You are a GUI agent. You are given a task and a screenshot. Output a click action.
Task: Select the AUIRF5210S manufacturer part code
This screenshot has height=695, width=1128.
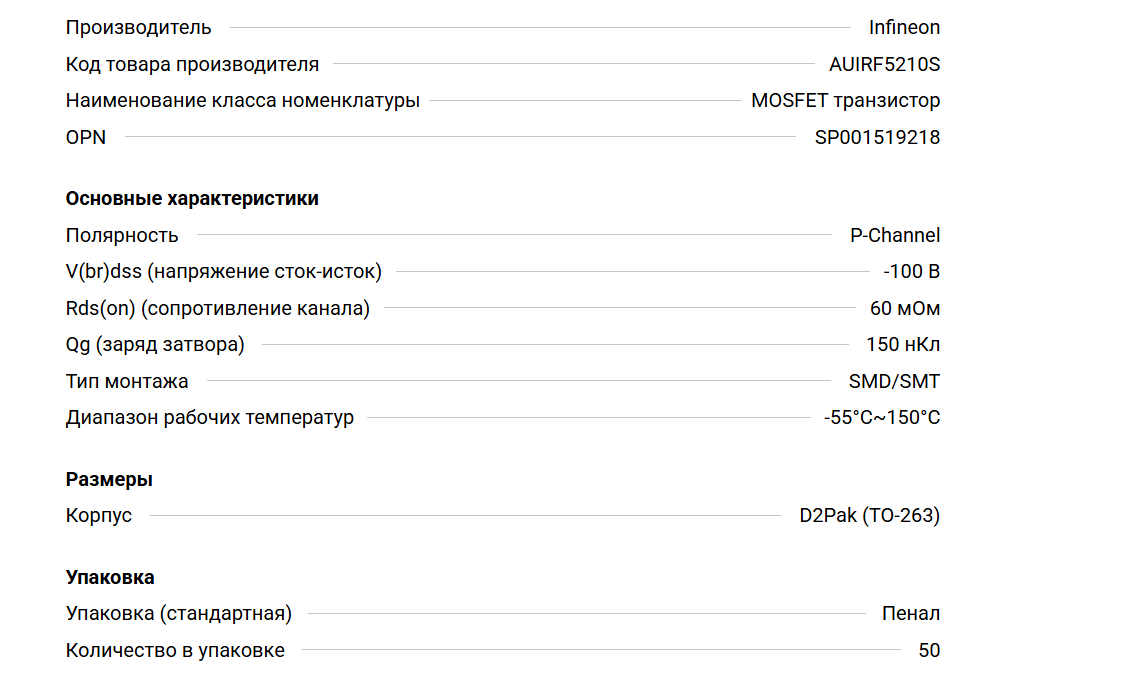(x=884, y=65)
